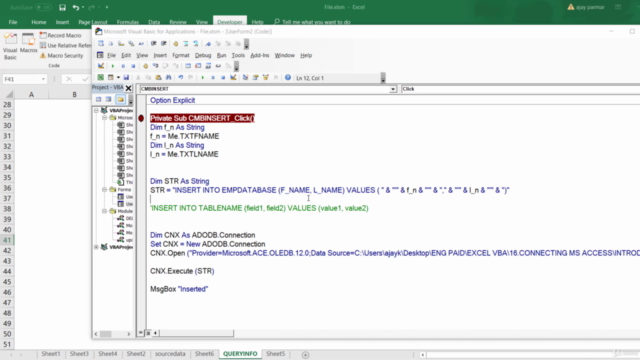Toggle the breakpoint dot beside Private Sub line

click(141, 118)
